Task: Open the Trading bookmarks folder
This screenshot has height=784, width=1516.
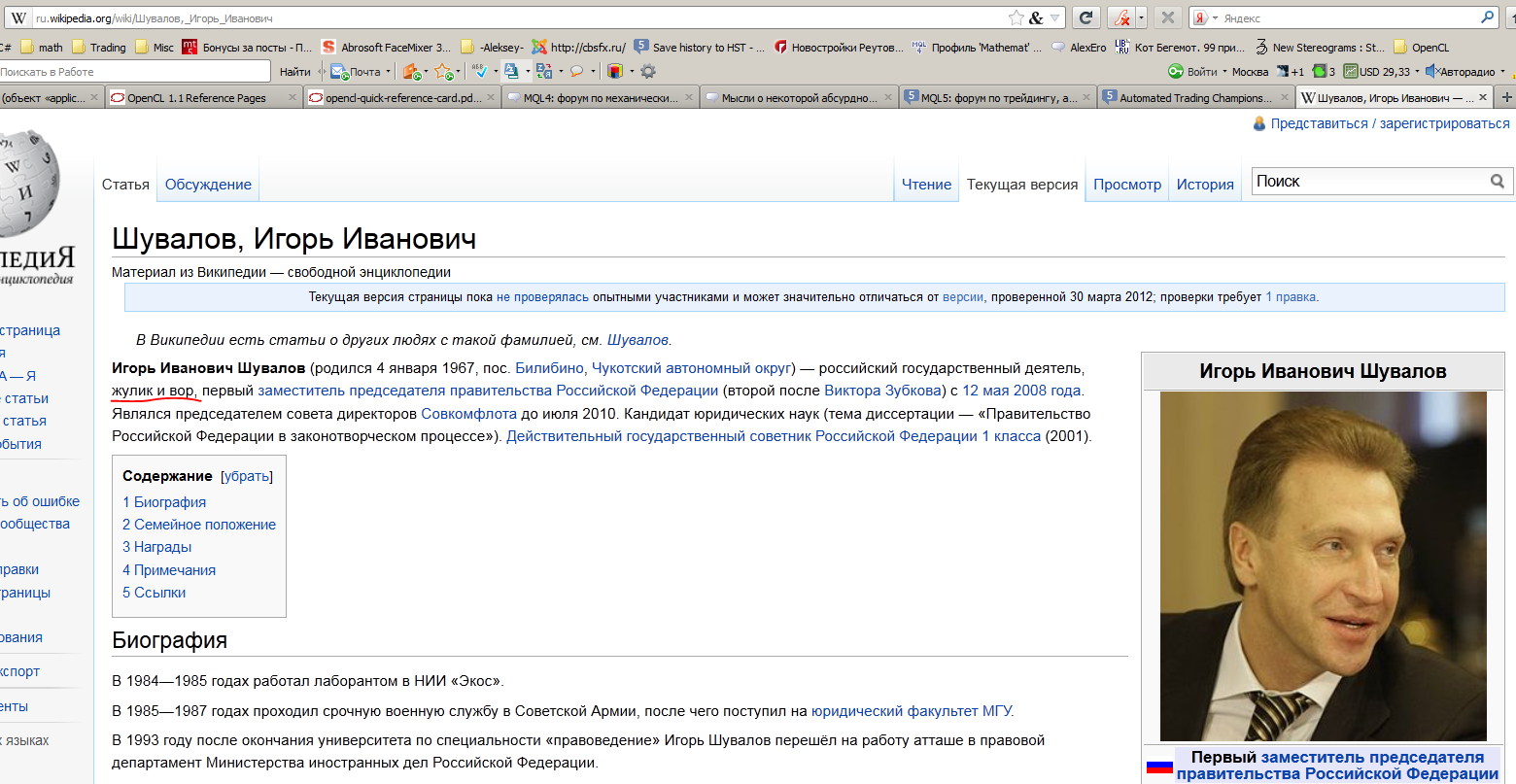Action: point(98,47)
